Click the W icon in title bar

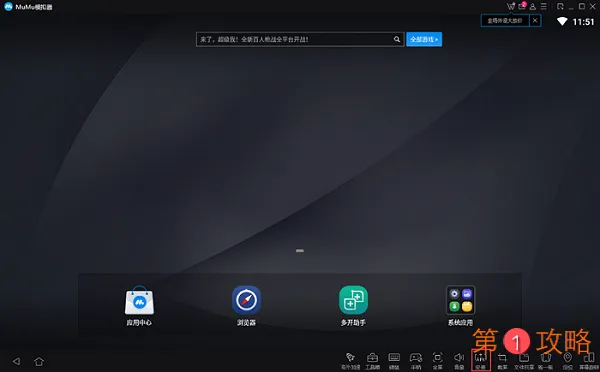(510, 6)
